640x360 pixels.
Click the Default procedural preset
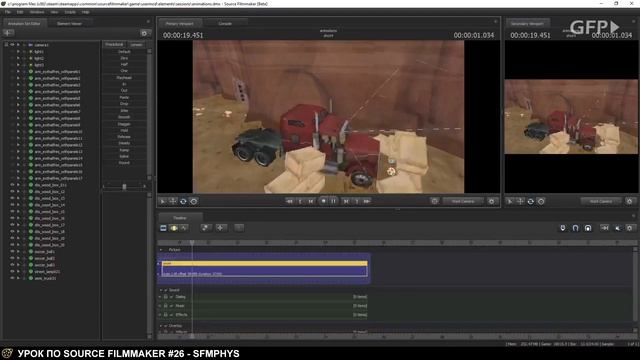pos(124,52)
